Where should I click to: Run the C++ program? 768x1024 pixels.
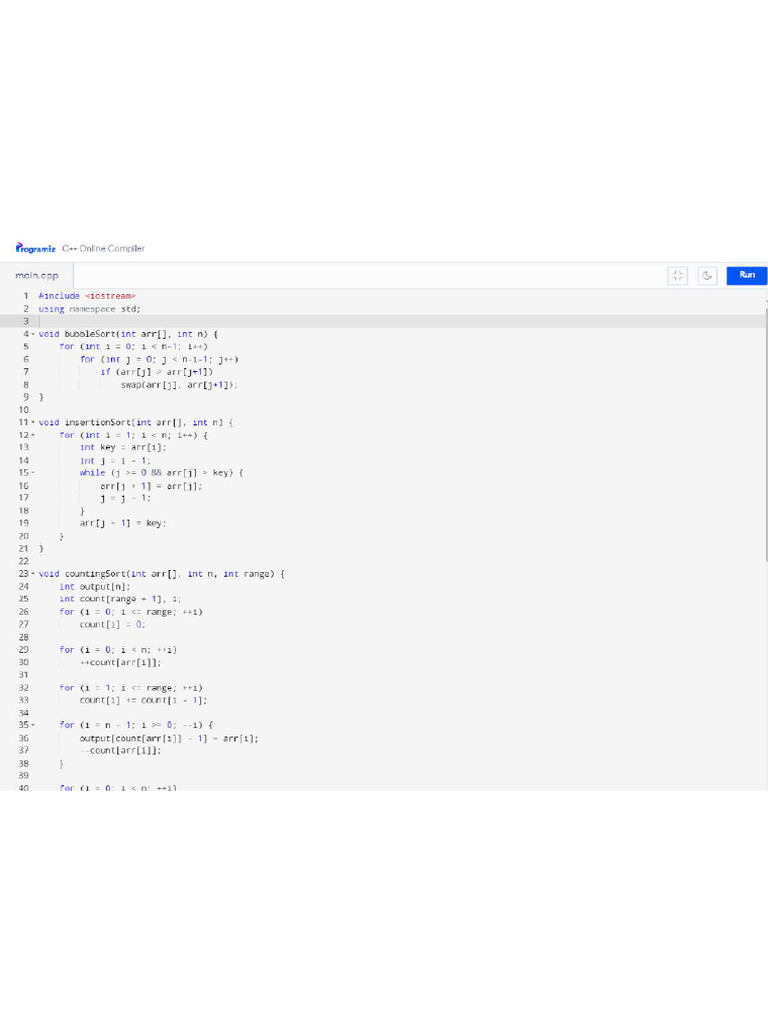tap(747, 276)
